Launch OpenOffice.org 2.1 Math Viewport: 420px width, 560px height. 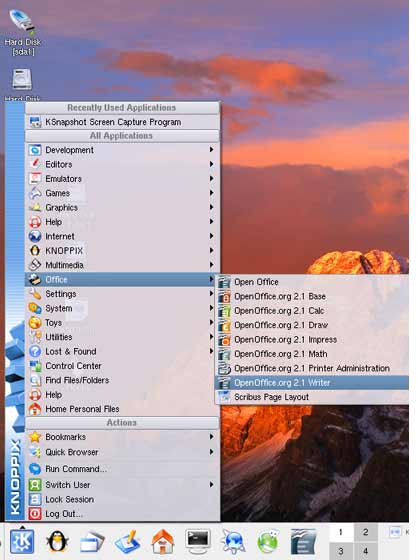pyautogui.click(x=312, y=354)
